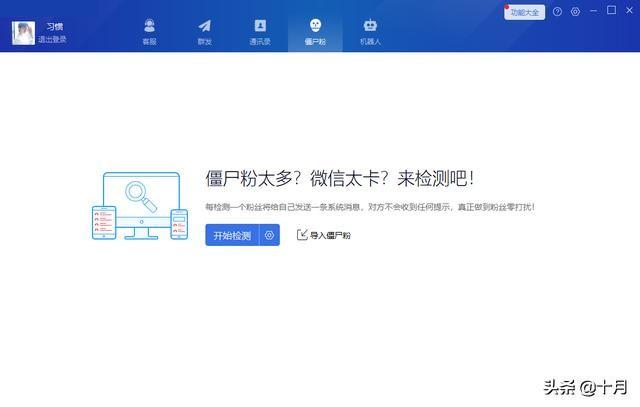The width and height of the screenshot is (640, 407).
Task: Click the user avatar thumbnail
Action: click(23, 33)
